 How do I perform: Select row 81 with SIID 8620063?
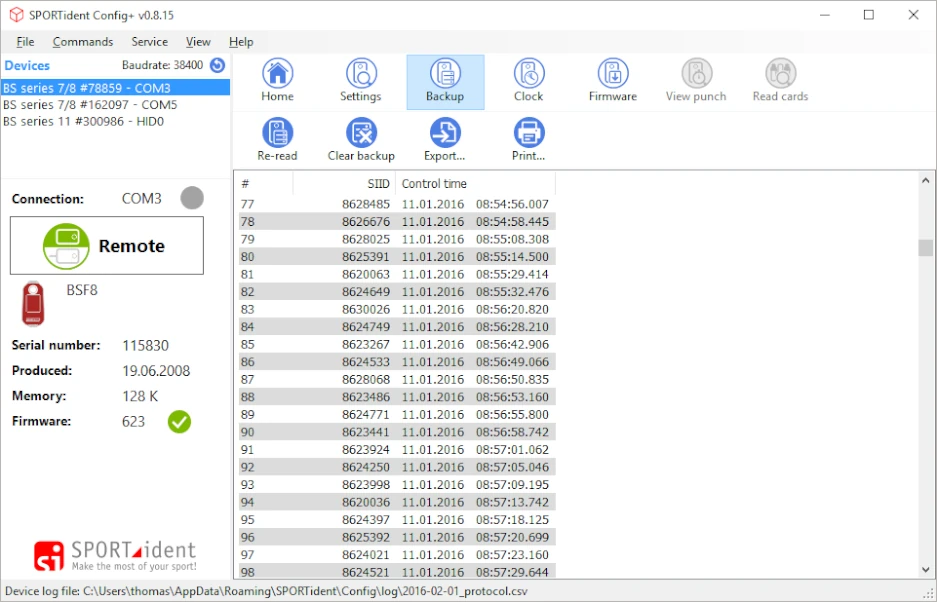click(397, 274)
